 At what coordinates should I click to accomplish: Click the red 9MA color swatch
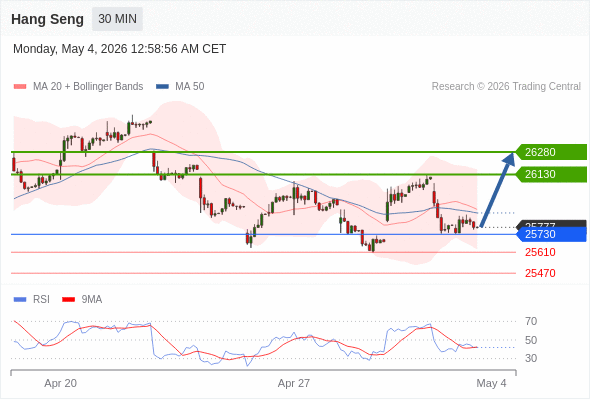[68, 300]
